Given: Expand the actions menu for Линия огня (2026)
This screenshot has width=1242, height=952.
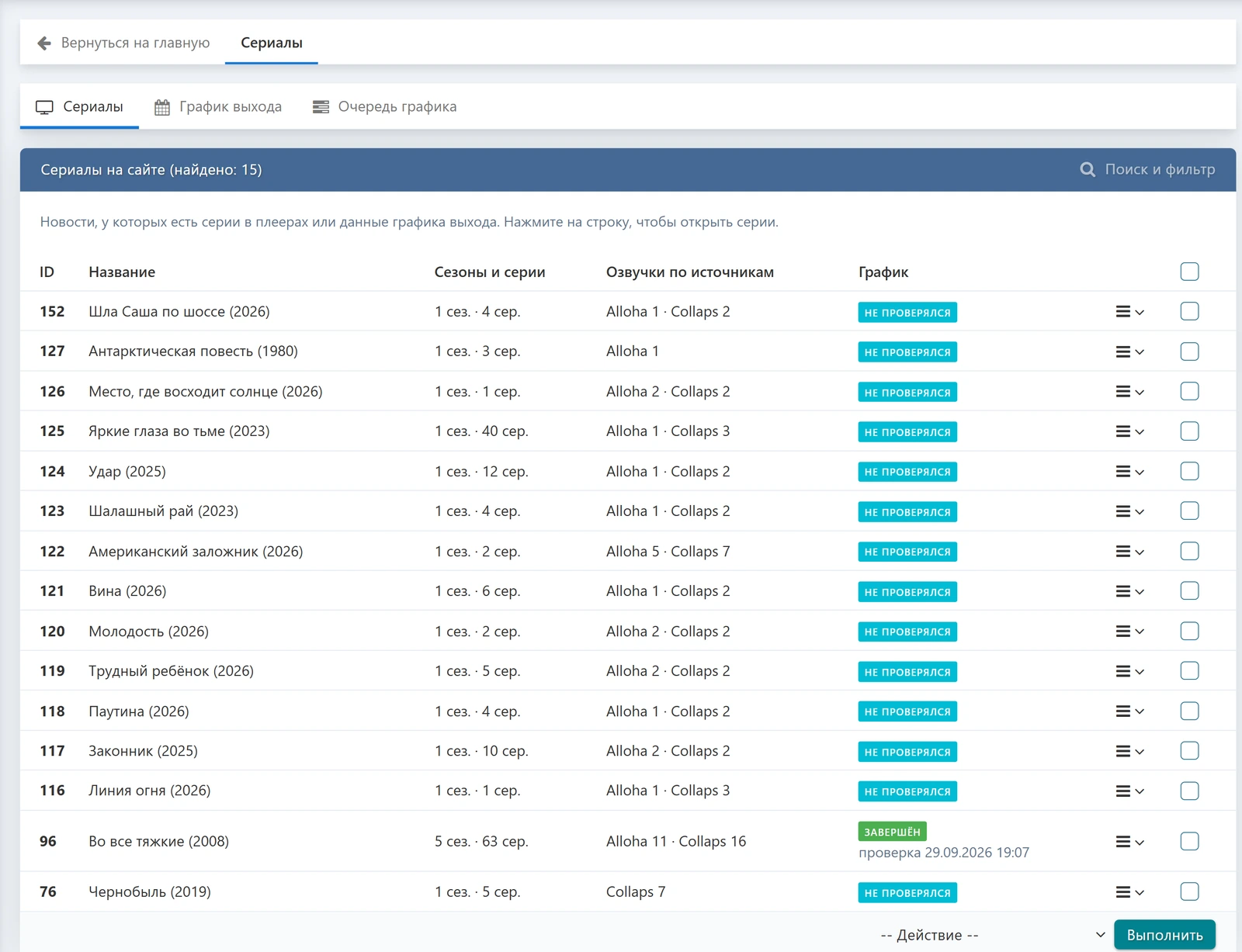Looking at the screenshot, I should point(1129,791).
